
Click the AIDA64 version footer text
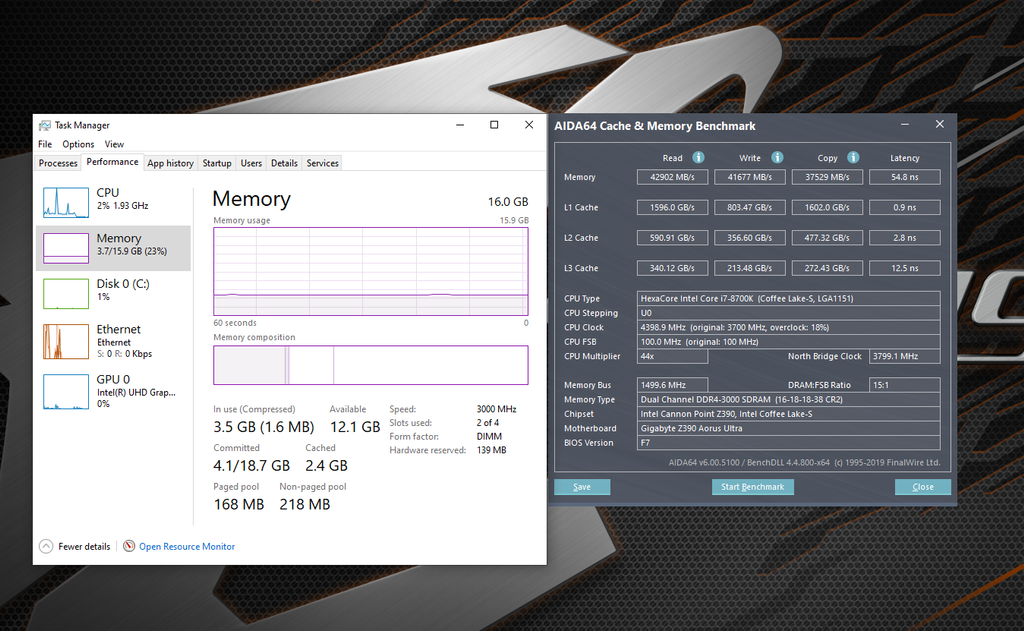(804, 462)
